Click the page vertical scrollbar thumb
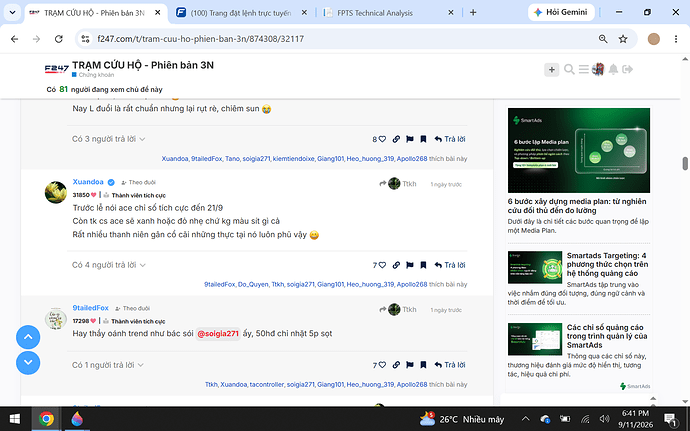The image size is (690, 431). (x=685, y=163)
